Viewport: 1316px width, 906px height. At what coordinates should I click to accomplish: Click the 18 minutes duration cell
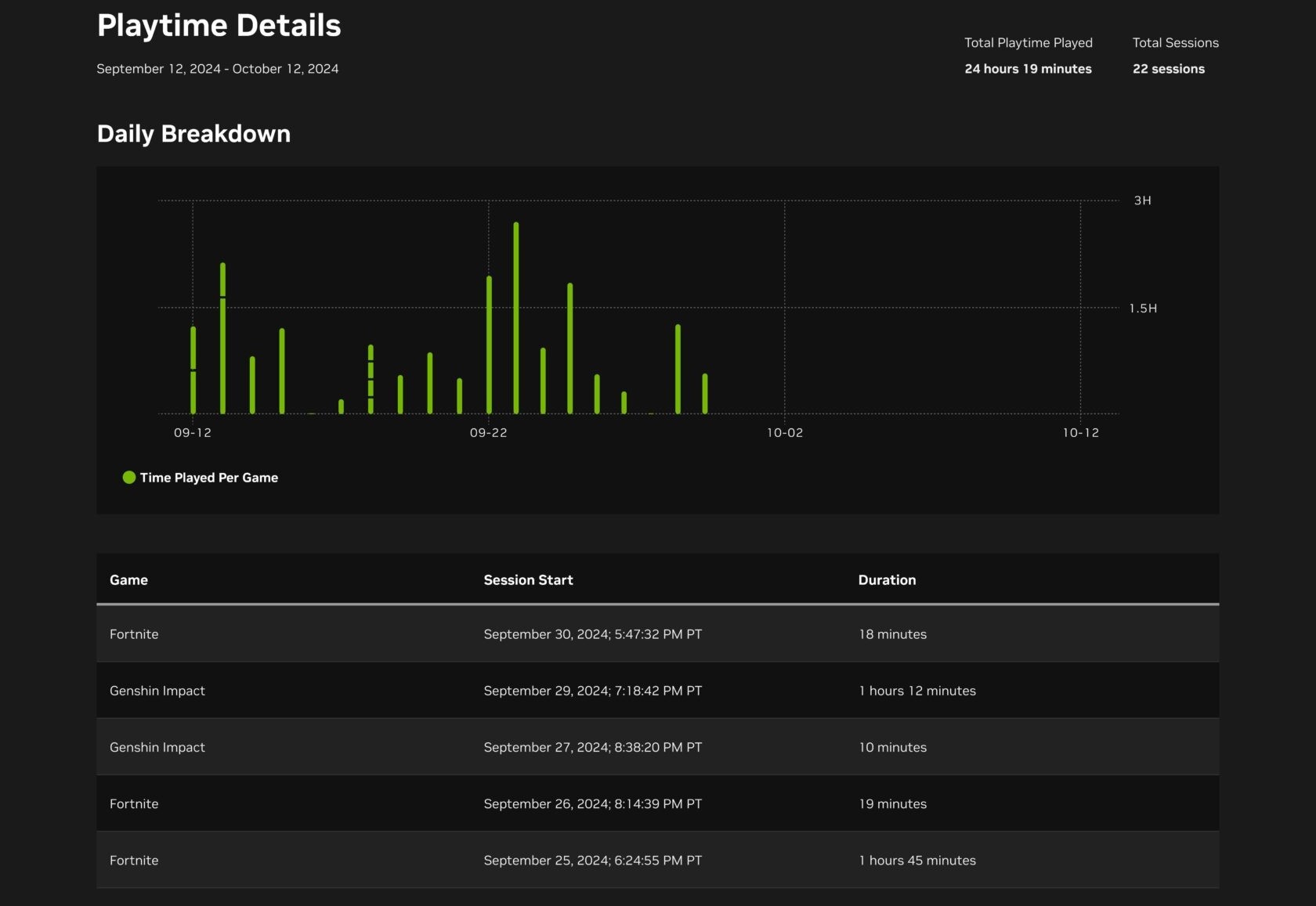(x=892, y=634)
